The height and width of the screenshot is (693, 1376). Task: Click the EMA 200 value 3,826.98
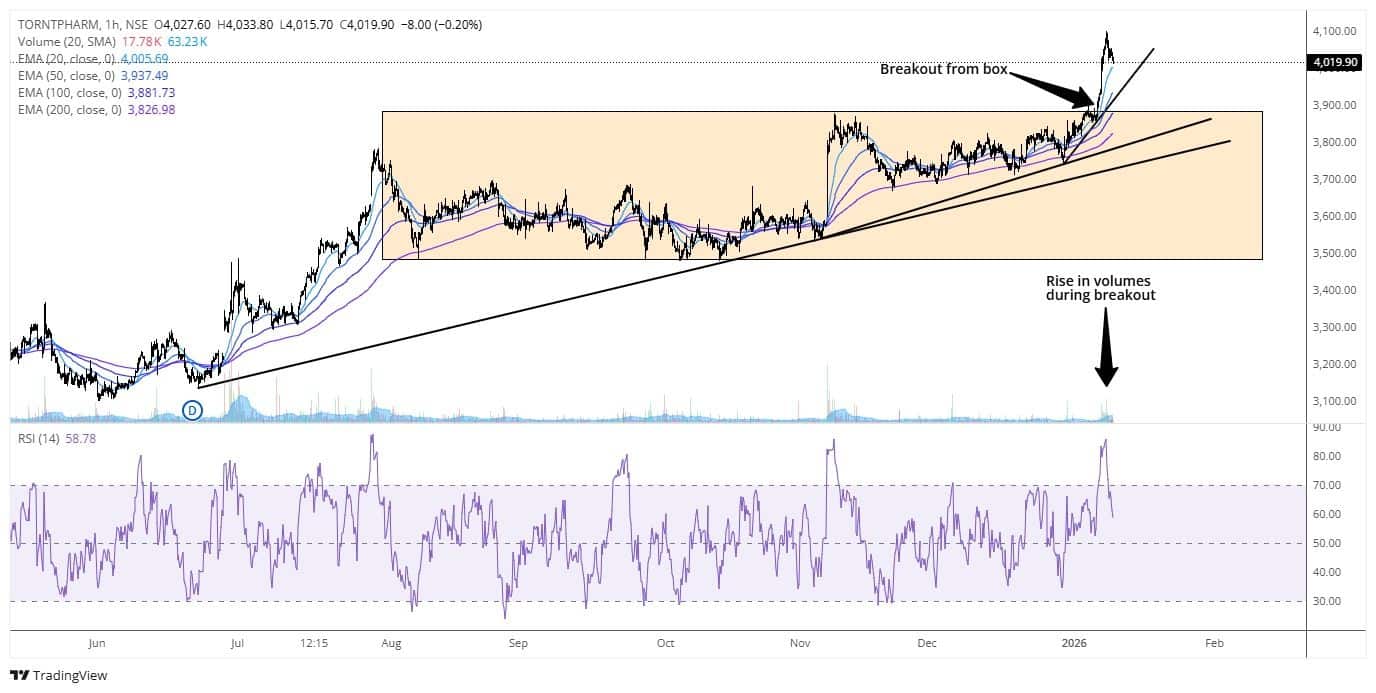click(x=153, y=110)
